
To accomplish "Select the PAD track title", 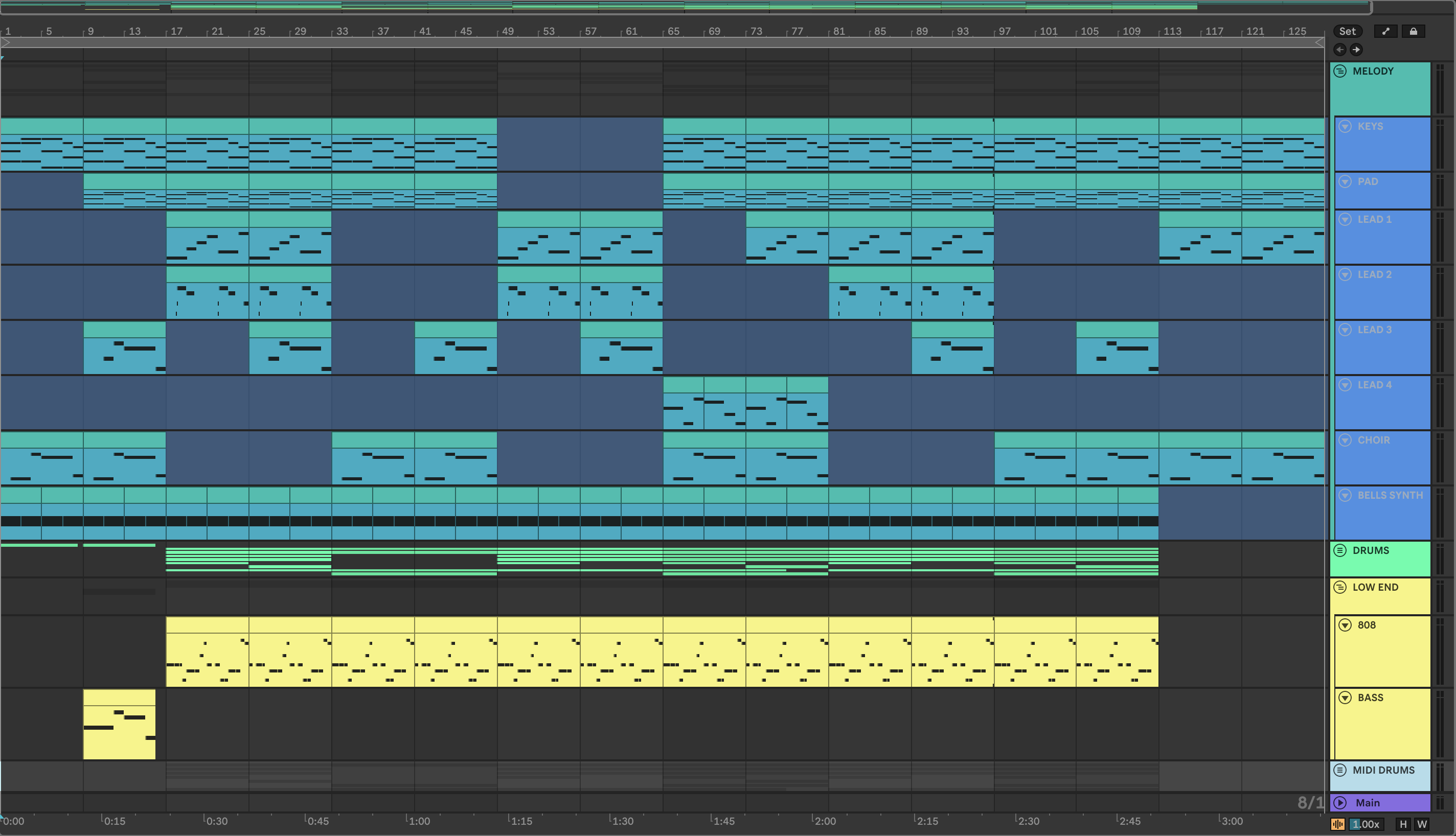I will 1368,181.
